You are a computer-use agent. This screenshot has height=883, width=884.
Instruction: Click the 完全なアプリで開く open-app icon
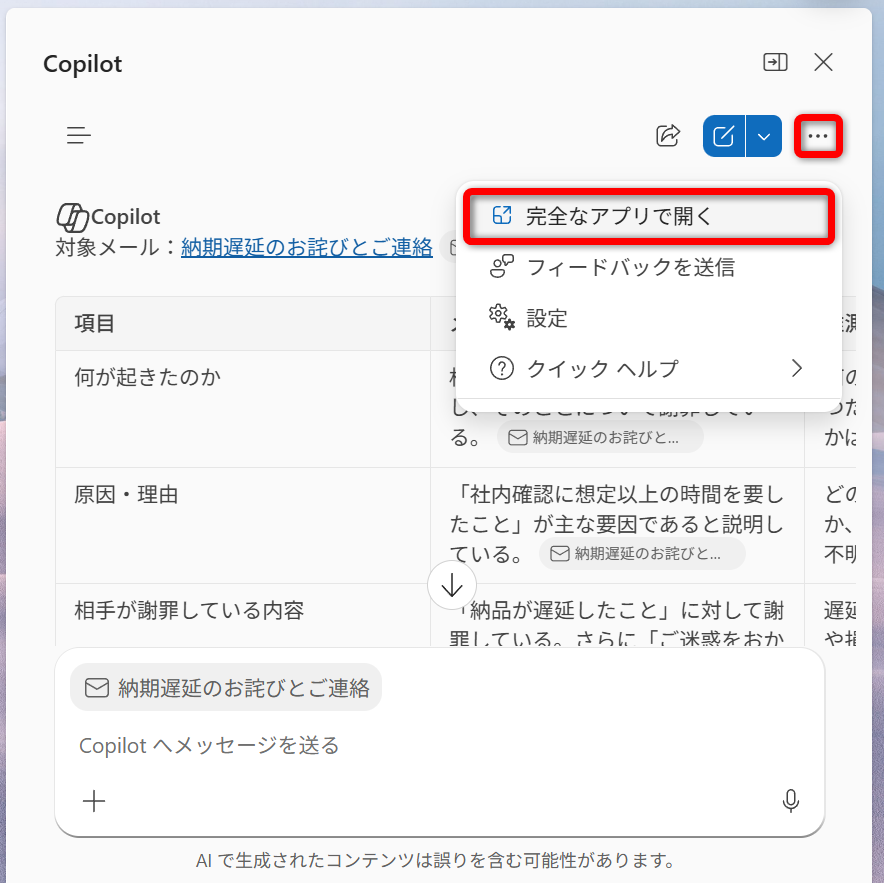click(x=502, y=216)
